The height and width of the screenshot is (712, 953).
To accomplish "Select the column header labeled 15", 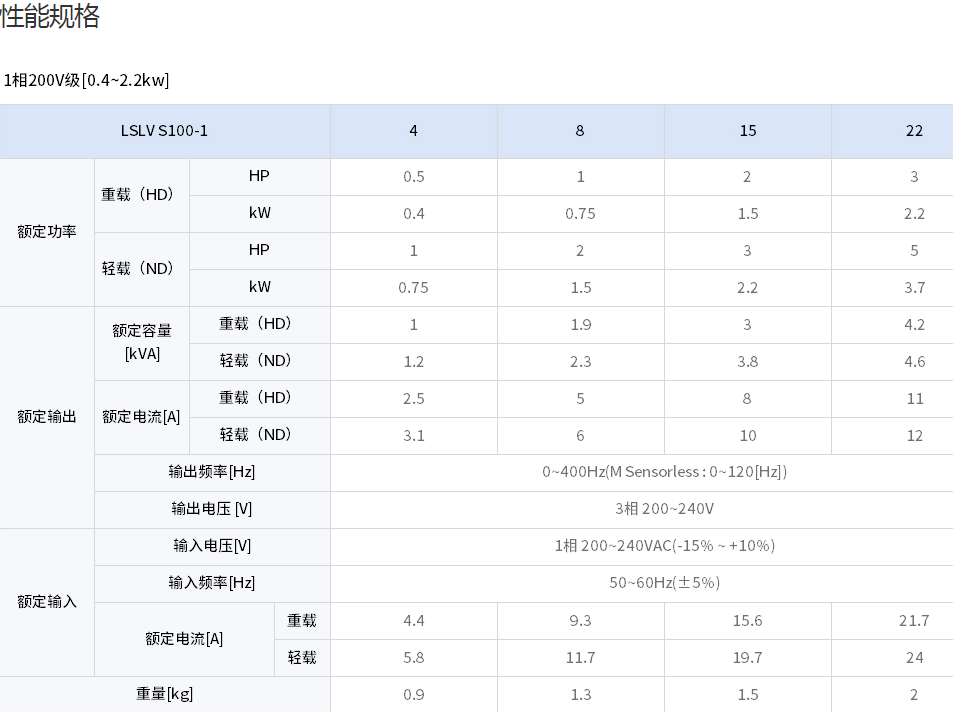I will pyautogui.click(x=748, y=131).
